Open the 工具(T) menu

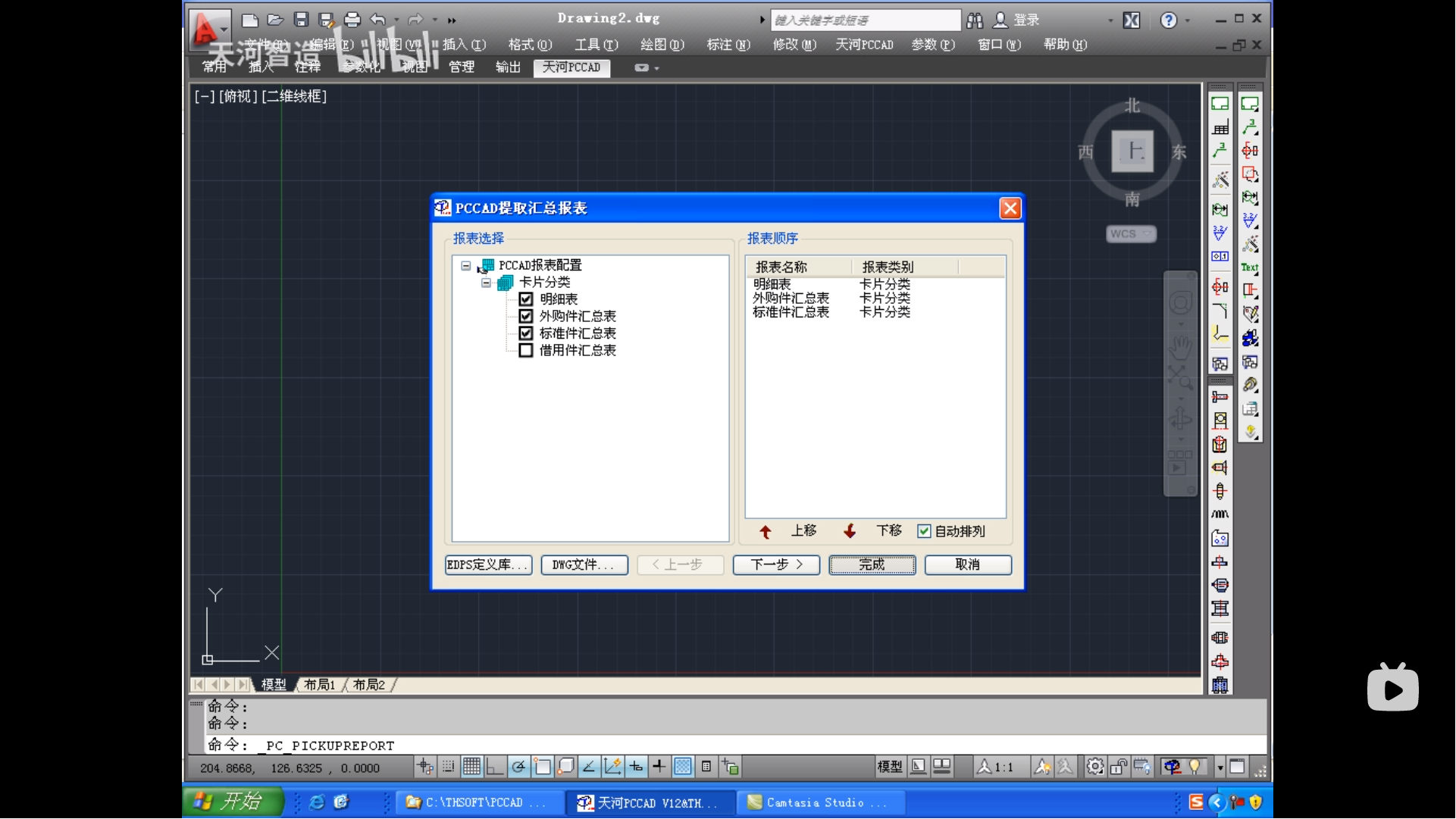click(596, 45)
